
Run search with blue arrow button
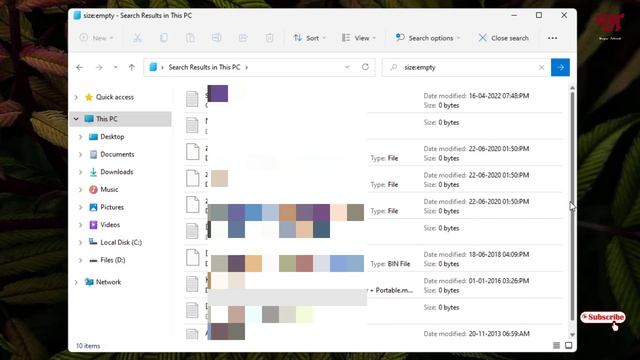point(560,67)
